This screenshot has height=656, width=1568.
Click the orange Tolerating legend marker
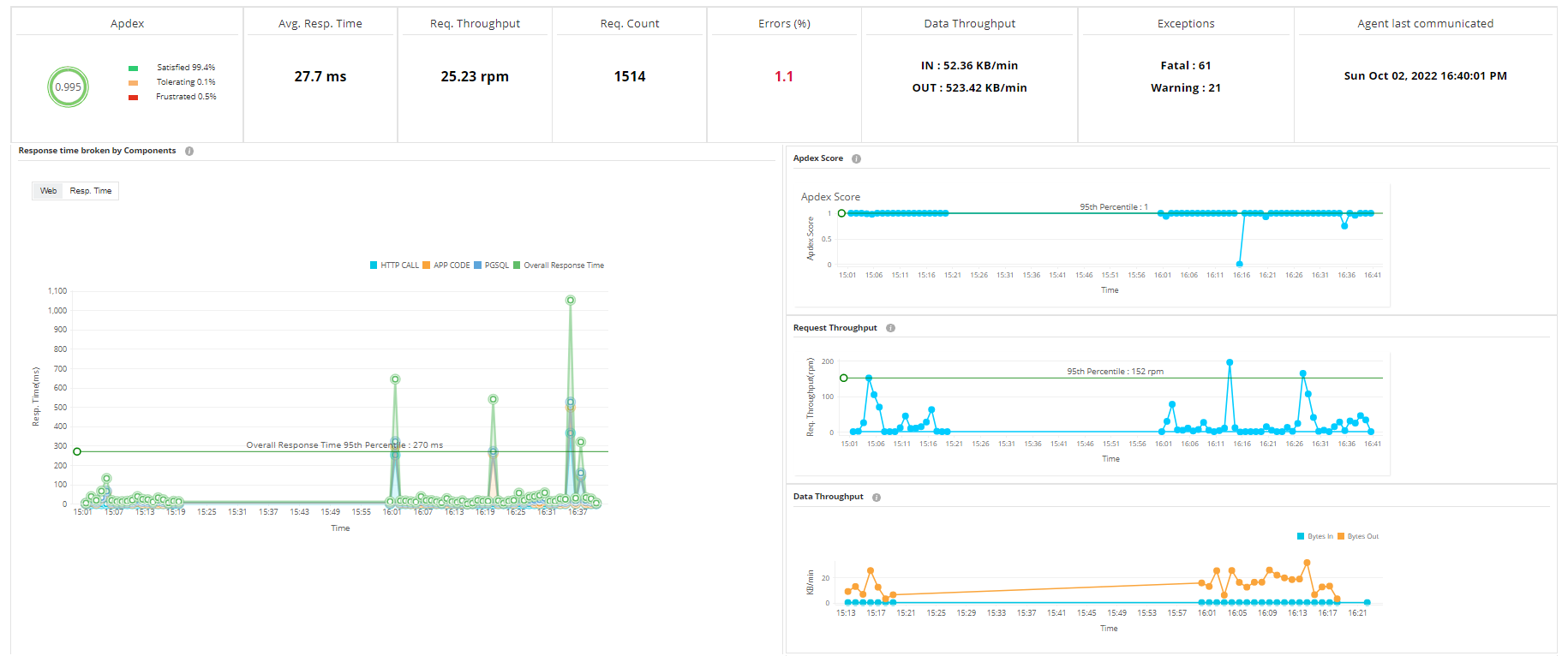(x=133, y=83)
